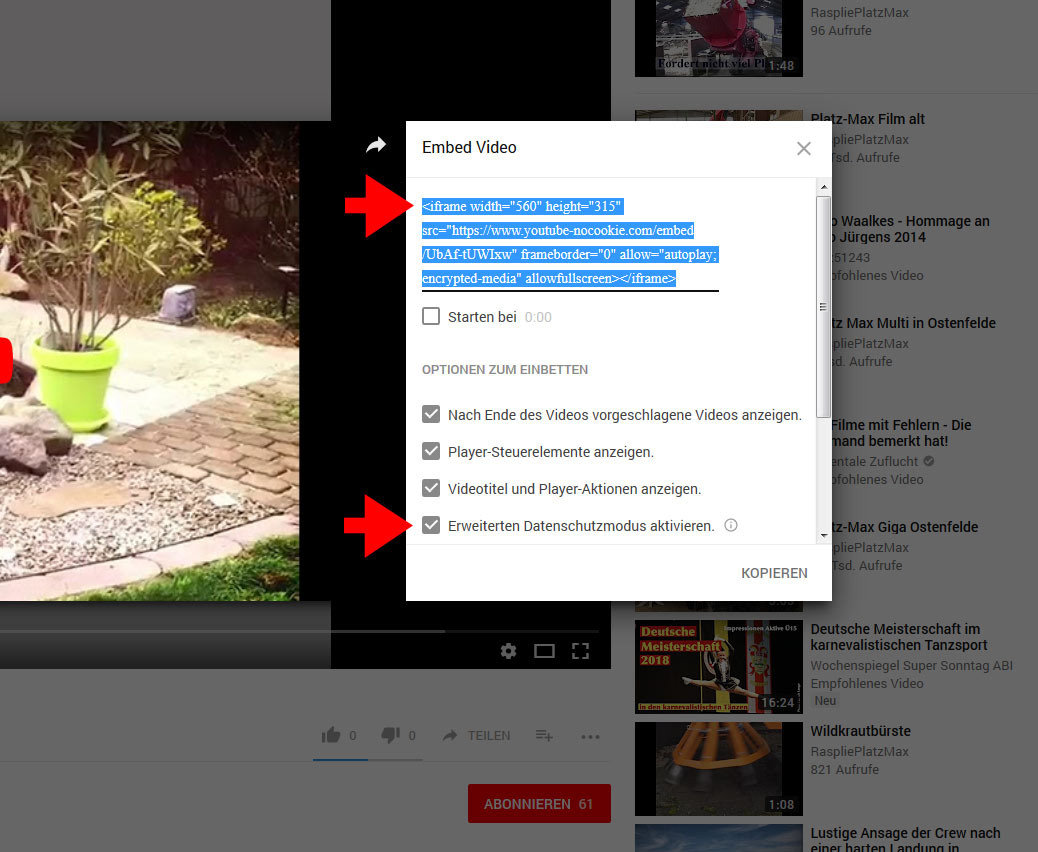
Task: Click the video progress bar
Action: [299, 632]
